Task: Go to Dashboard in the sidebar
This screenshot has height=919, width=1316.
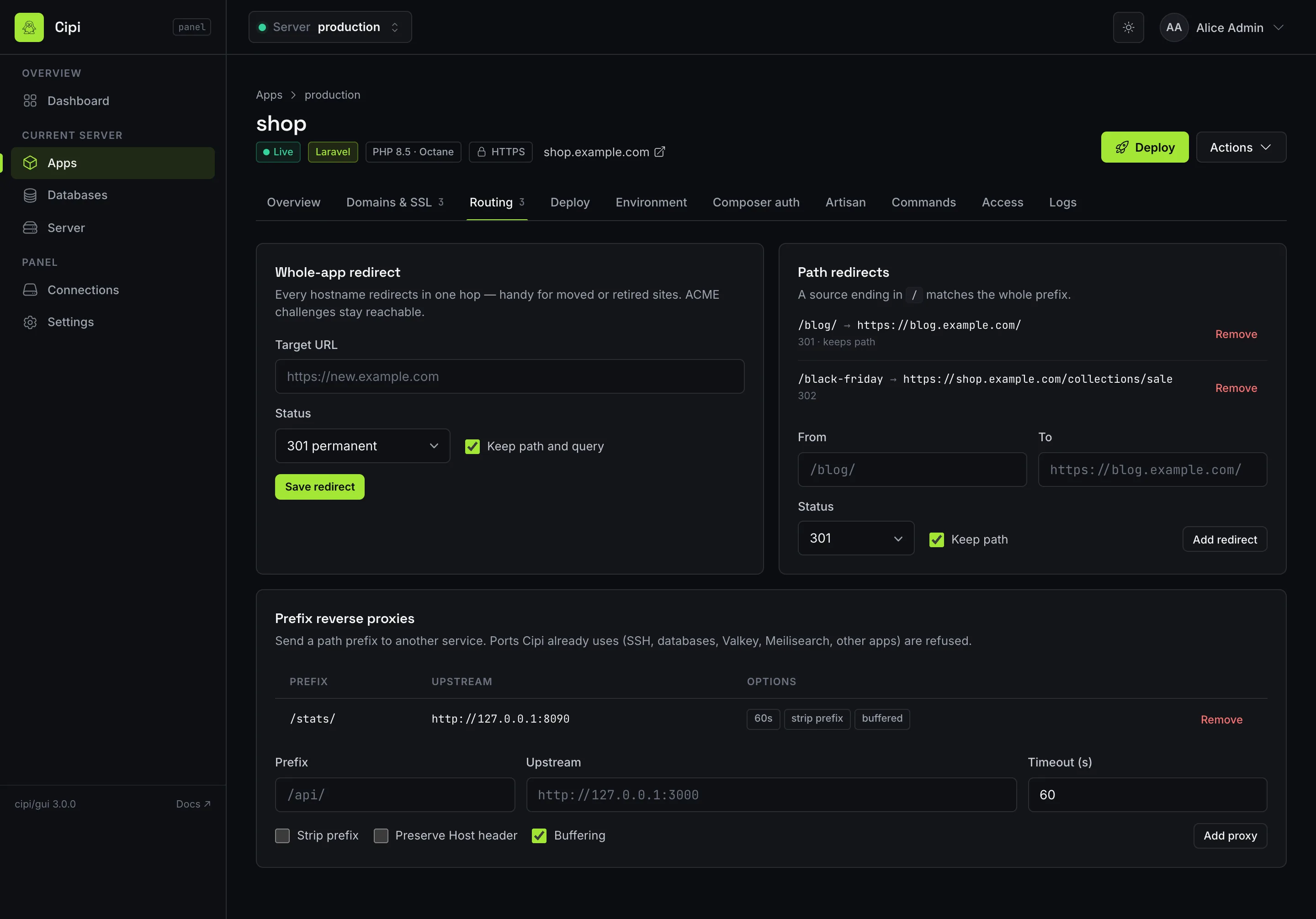Action: click(113, 101)
